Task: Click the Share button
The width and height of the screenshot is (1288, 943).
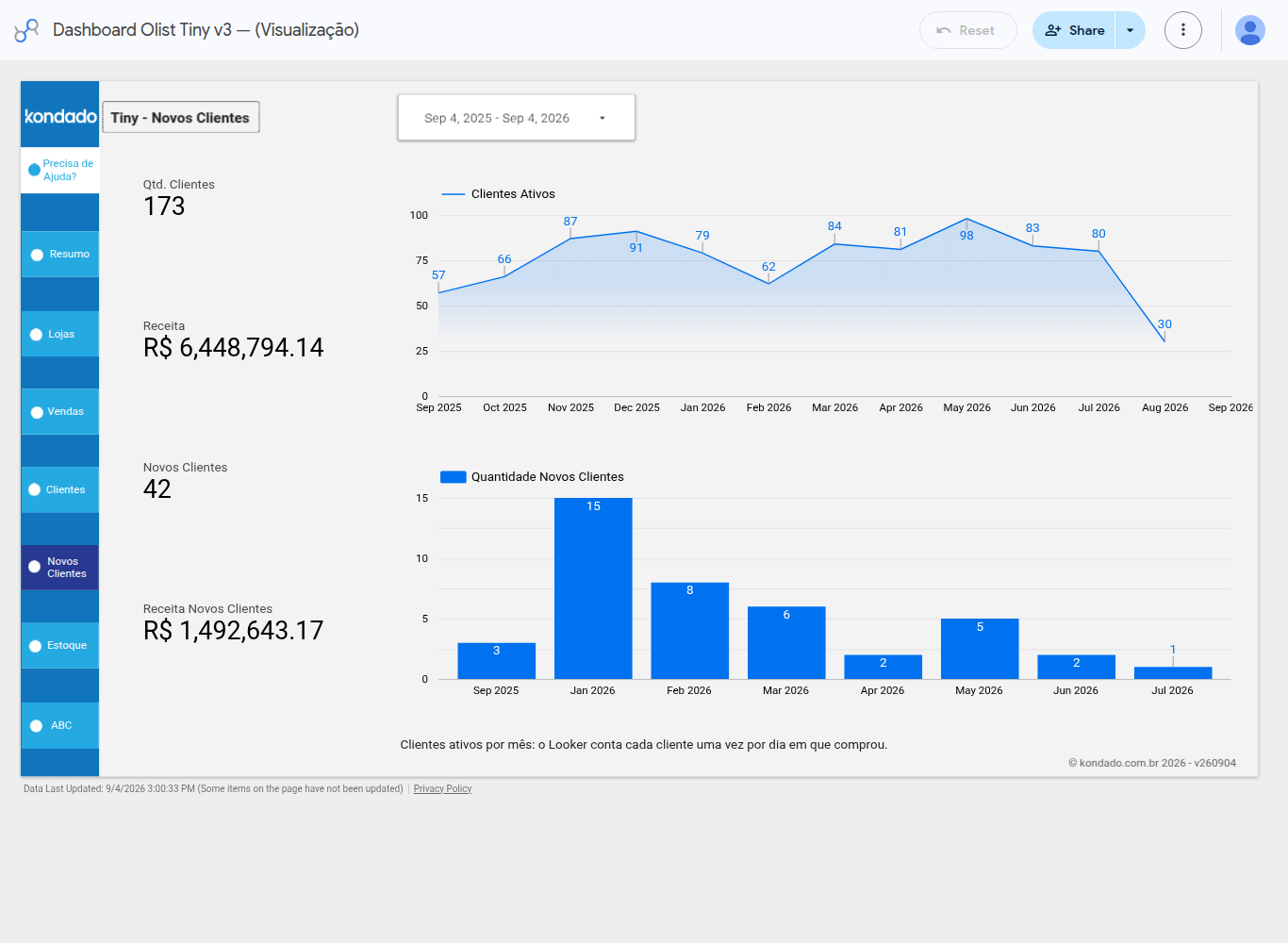Action: [x=1074, y=30]
